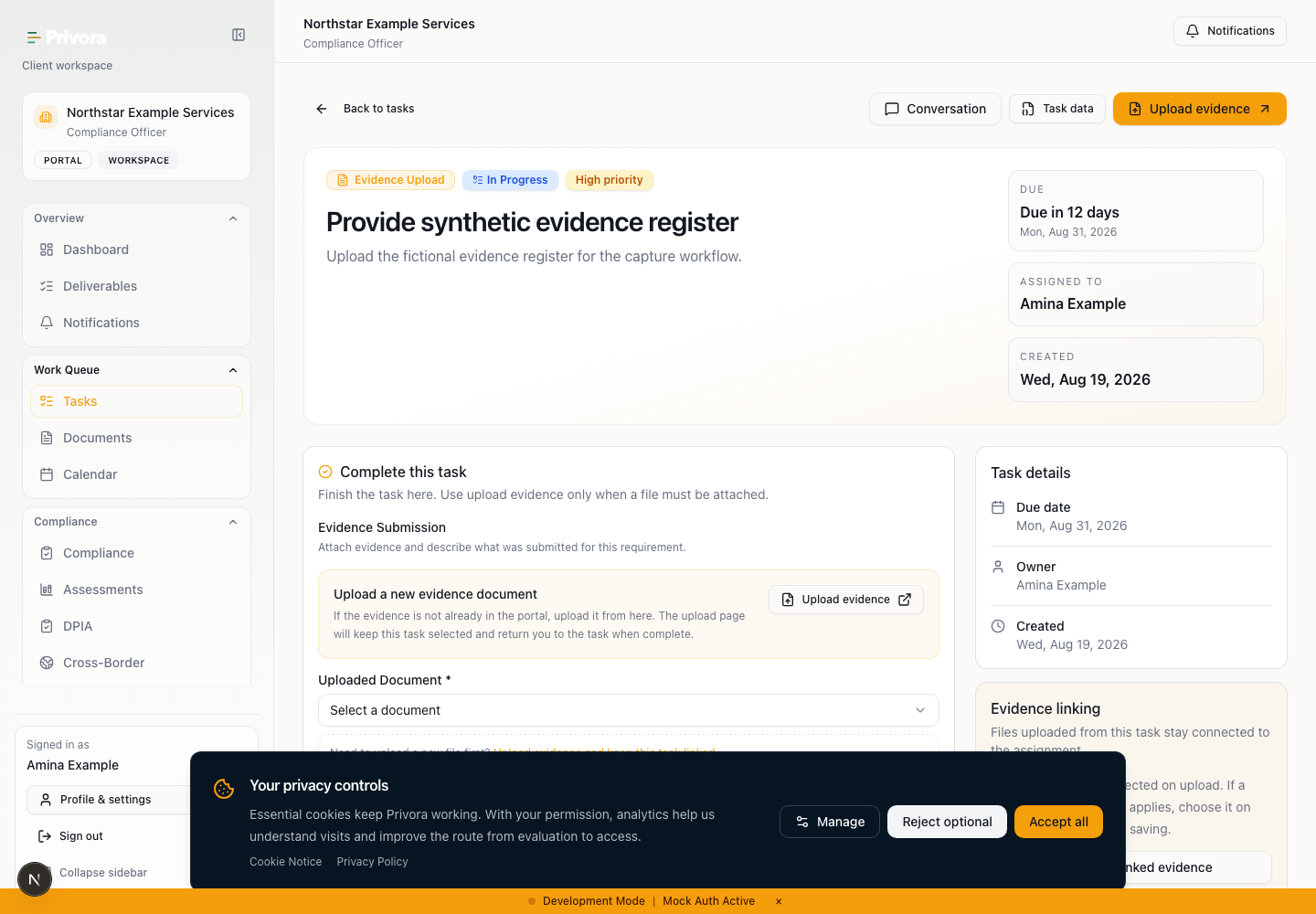Click Accept all cookies
Viewport: 1316px width, 914px height.
coord(1058,822)
